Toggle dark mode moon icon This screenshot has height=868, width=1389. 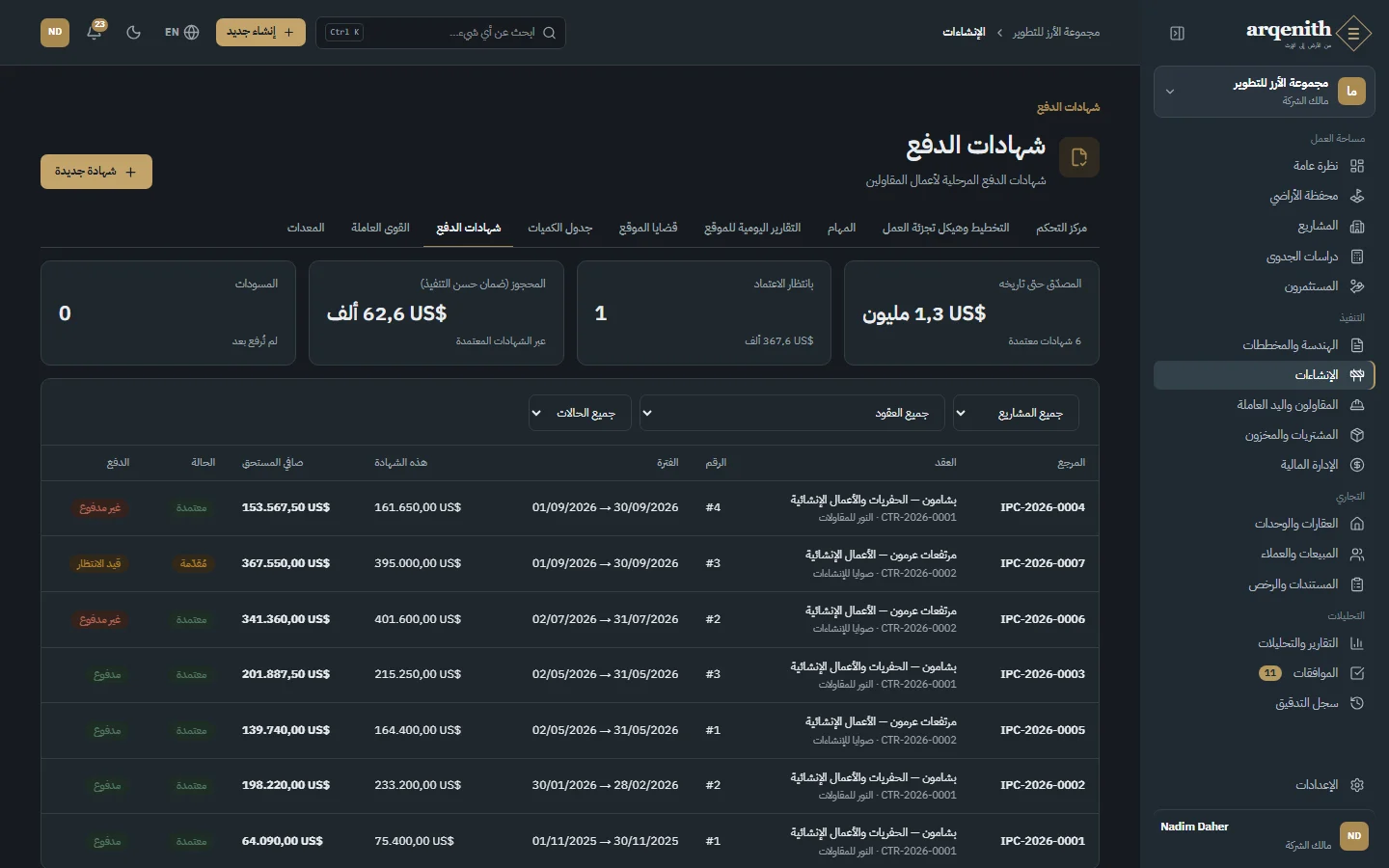pyautogui.click(x=134, y=32)
